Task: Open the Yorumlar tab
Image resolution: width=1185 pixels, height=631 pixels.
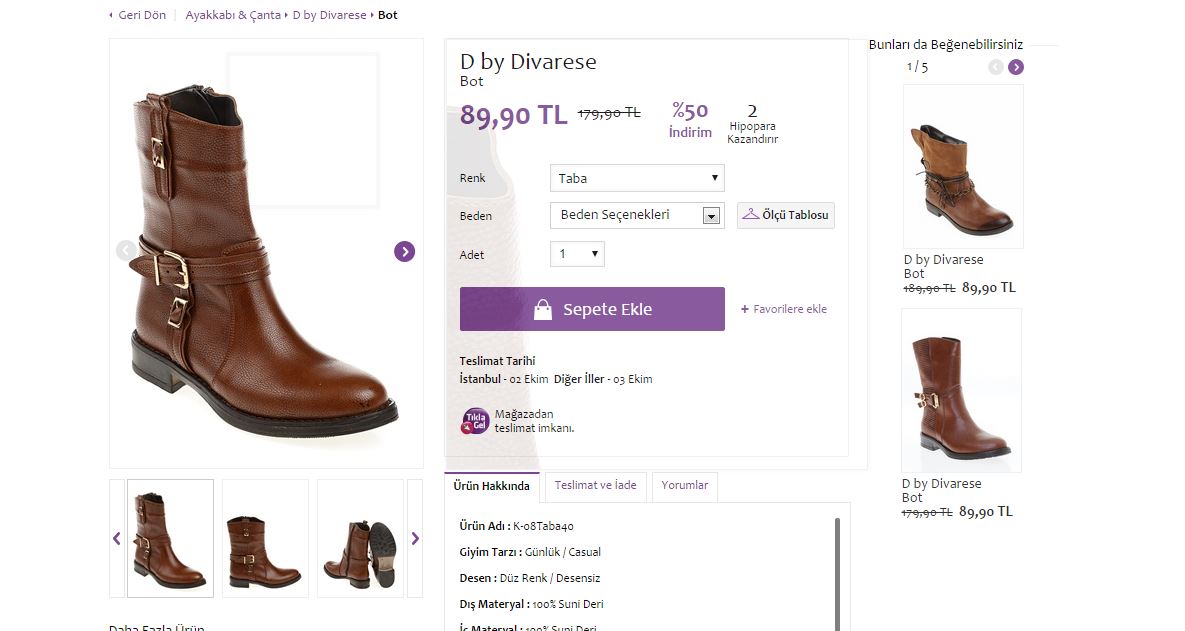Action: tap(684, 486)
